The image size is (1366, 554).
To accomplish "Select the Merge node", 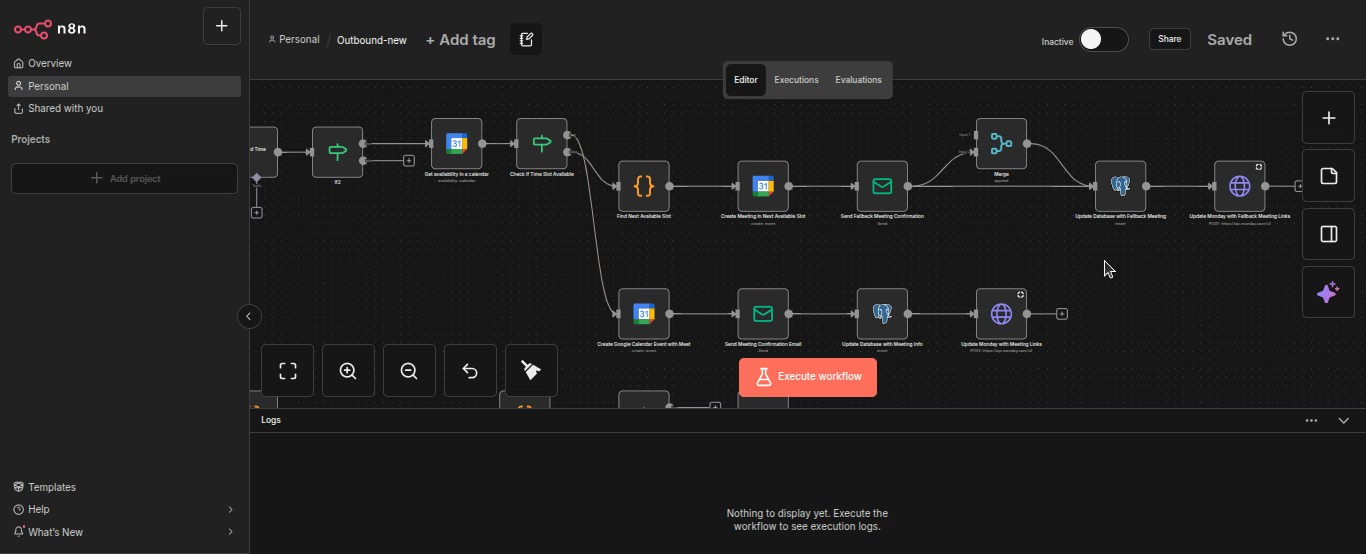I will (x=1001, y=144).
